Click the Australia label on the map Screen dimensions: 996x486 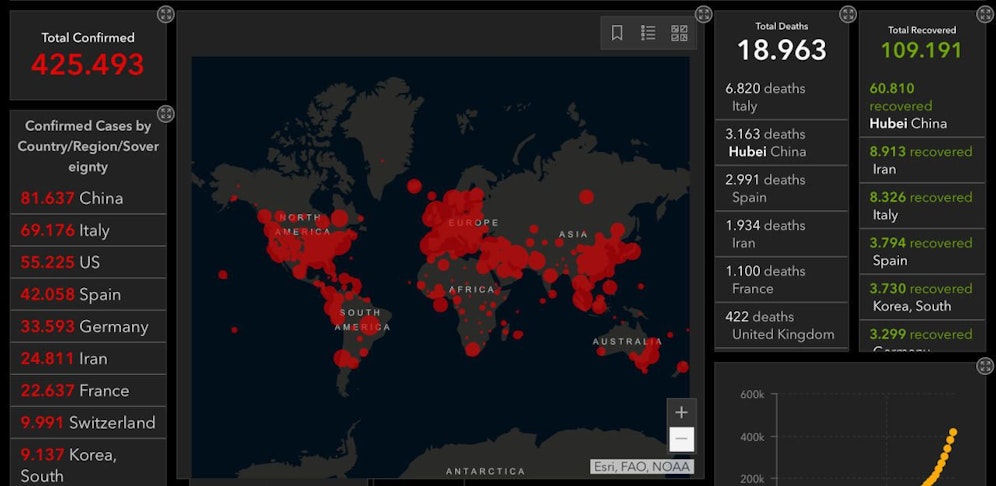point(627,341)
